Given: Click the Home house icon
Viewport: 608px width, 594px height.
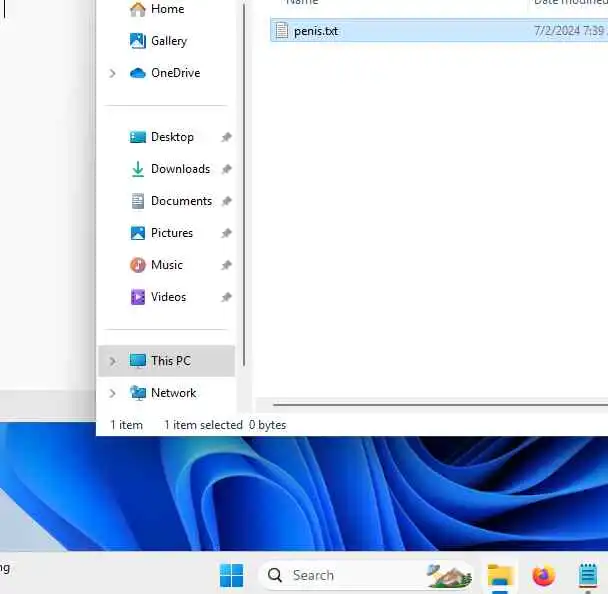Looking at the screenshot, I should 138,9.
